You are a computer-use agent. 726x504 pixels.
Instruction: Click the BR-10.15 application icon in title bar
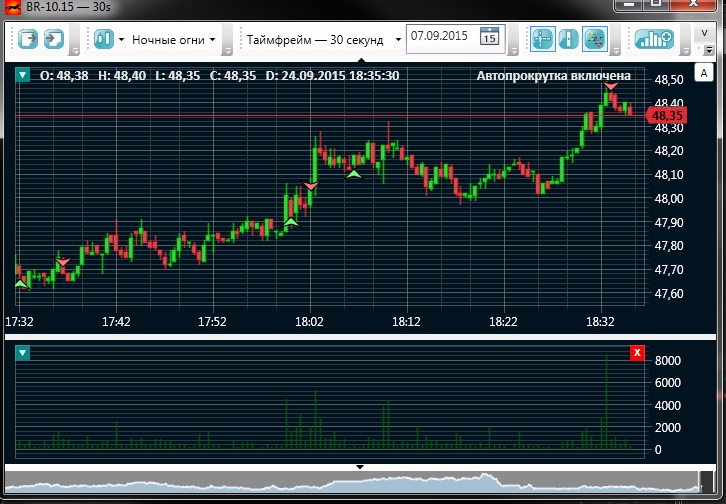click(13, 7)
